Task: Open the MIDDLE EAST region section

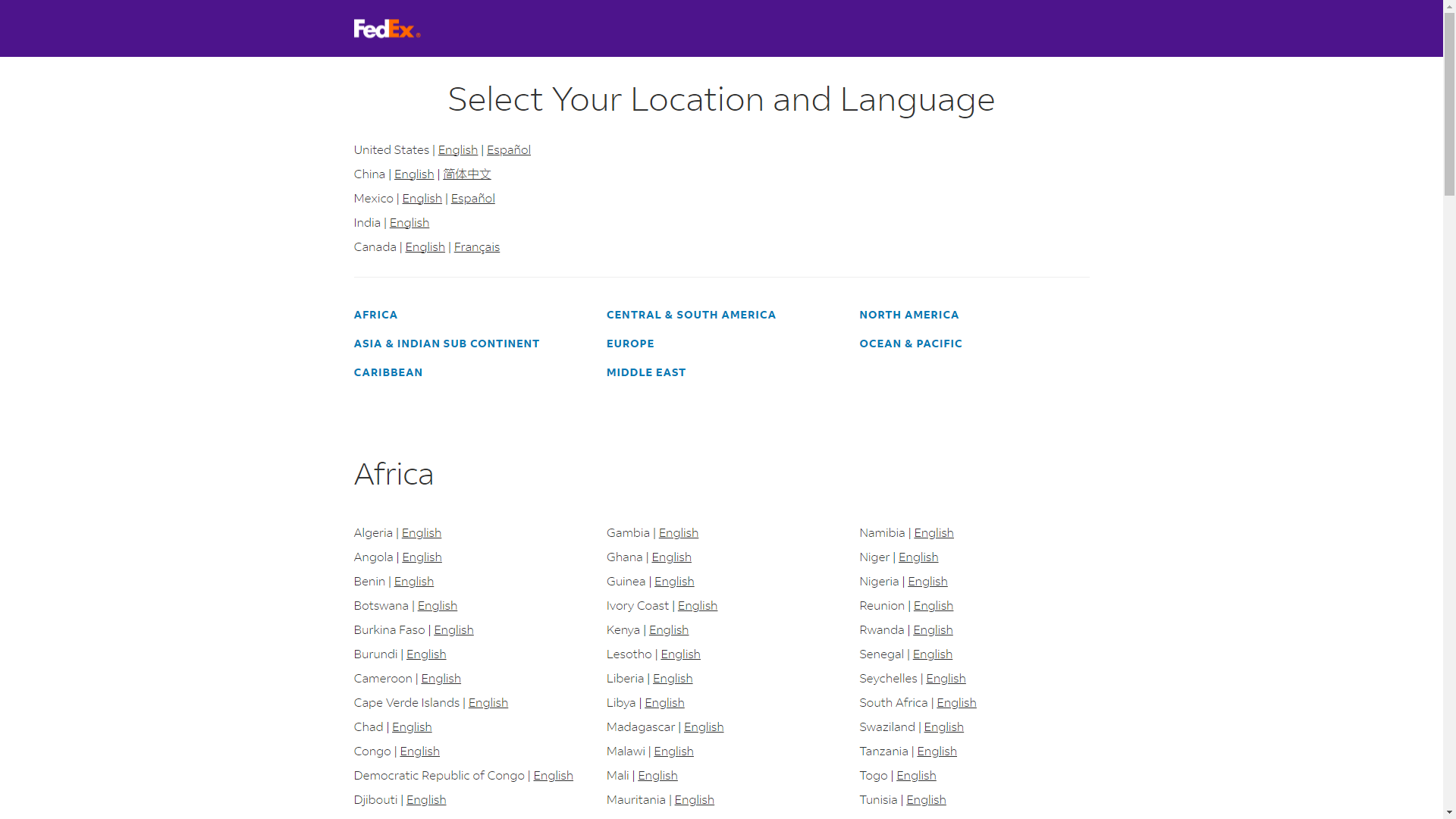Action: click(x=646, y=372)
